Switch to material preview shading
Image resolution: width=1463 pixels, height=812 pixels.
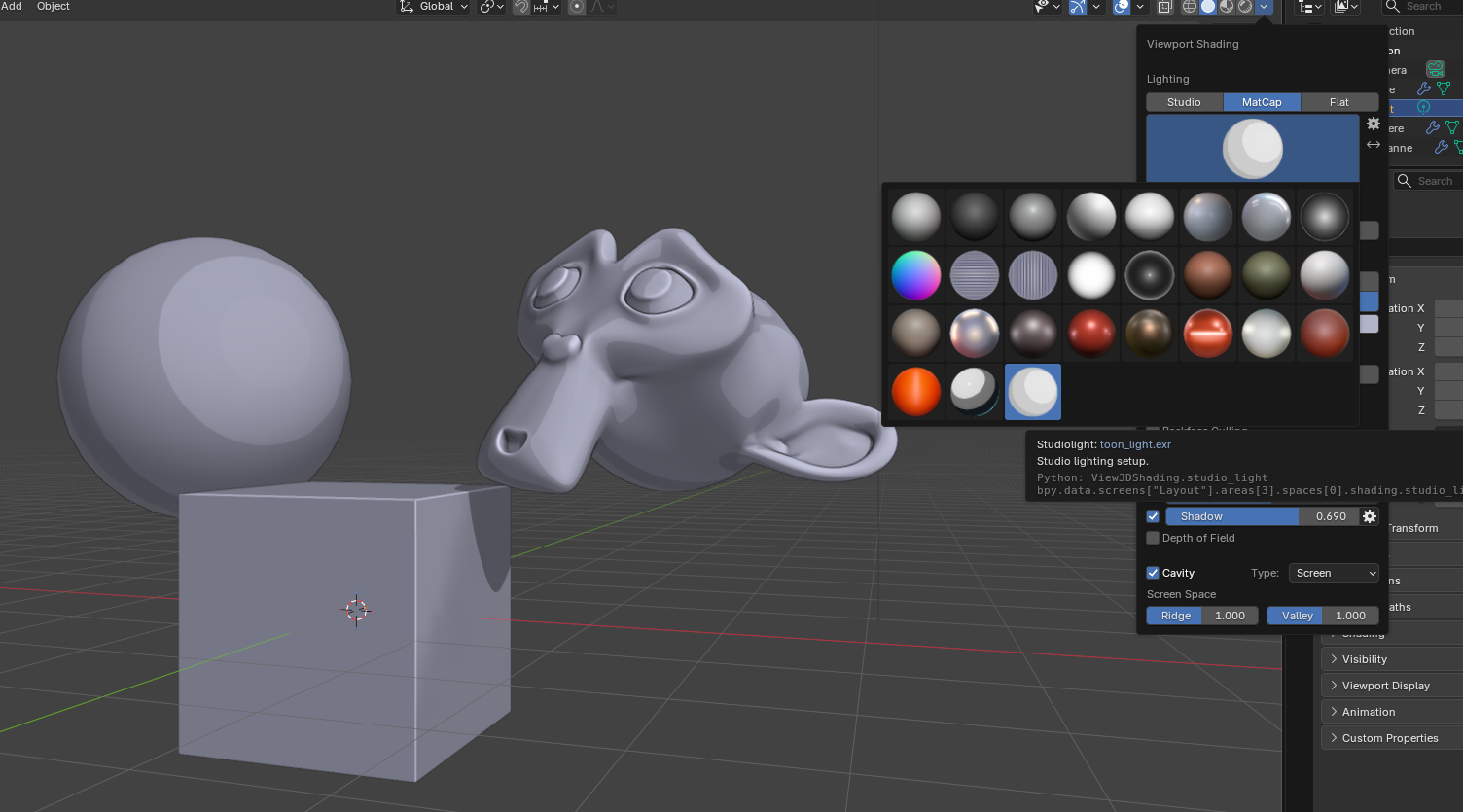1227,7
